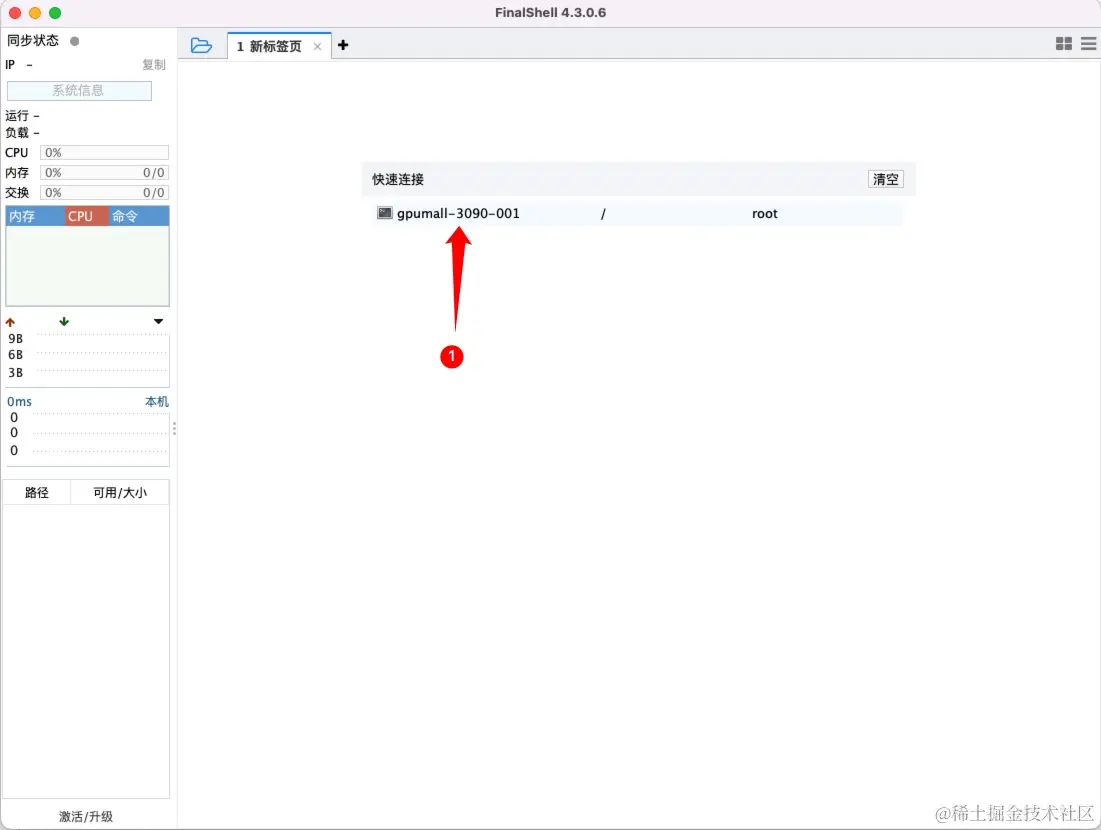Click the 快速连接 header label

coord(398,180)
